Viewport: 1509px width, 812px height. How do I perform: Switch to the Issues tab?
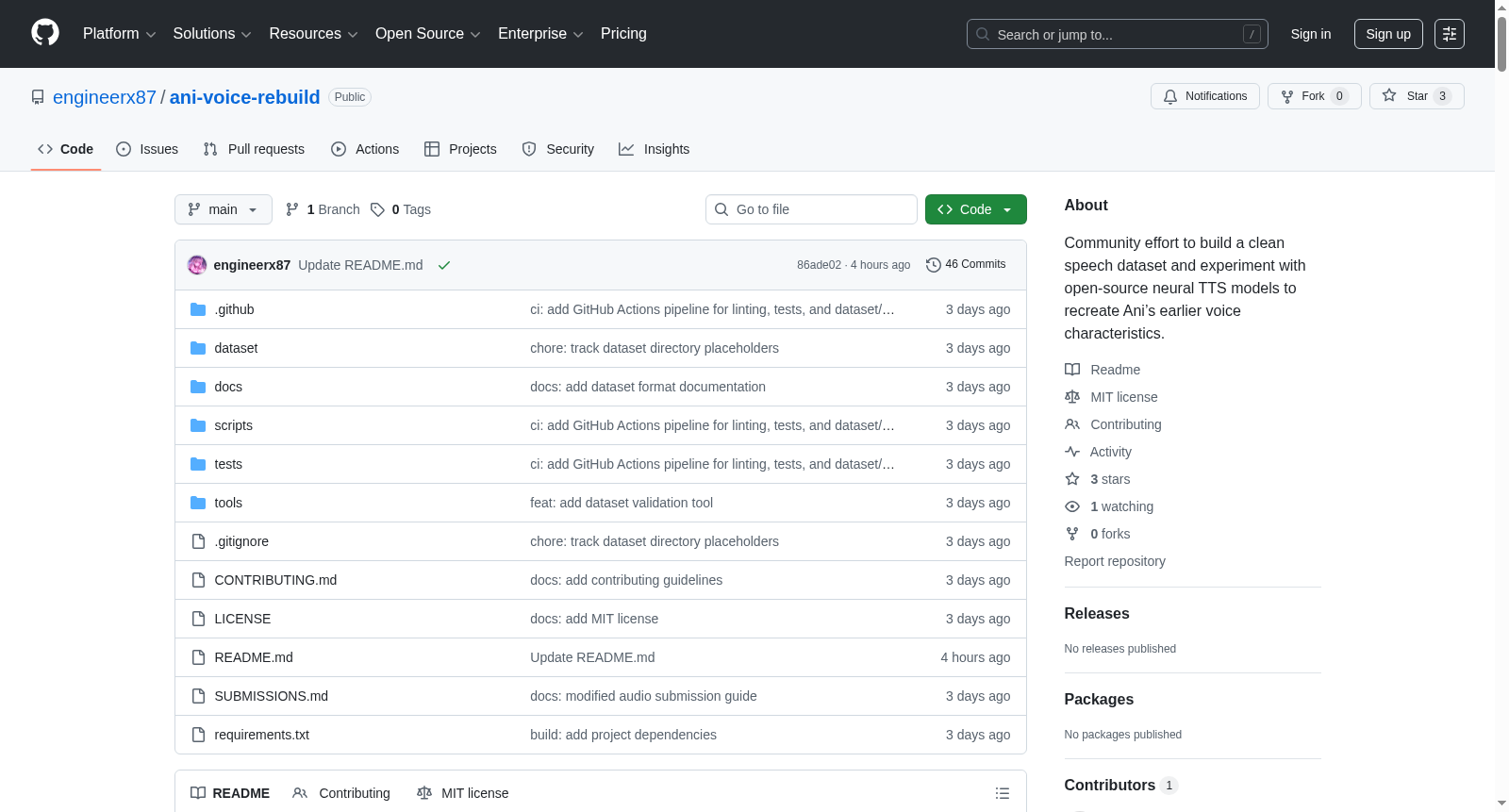pyautogui.click(x=147, y=149)
